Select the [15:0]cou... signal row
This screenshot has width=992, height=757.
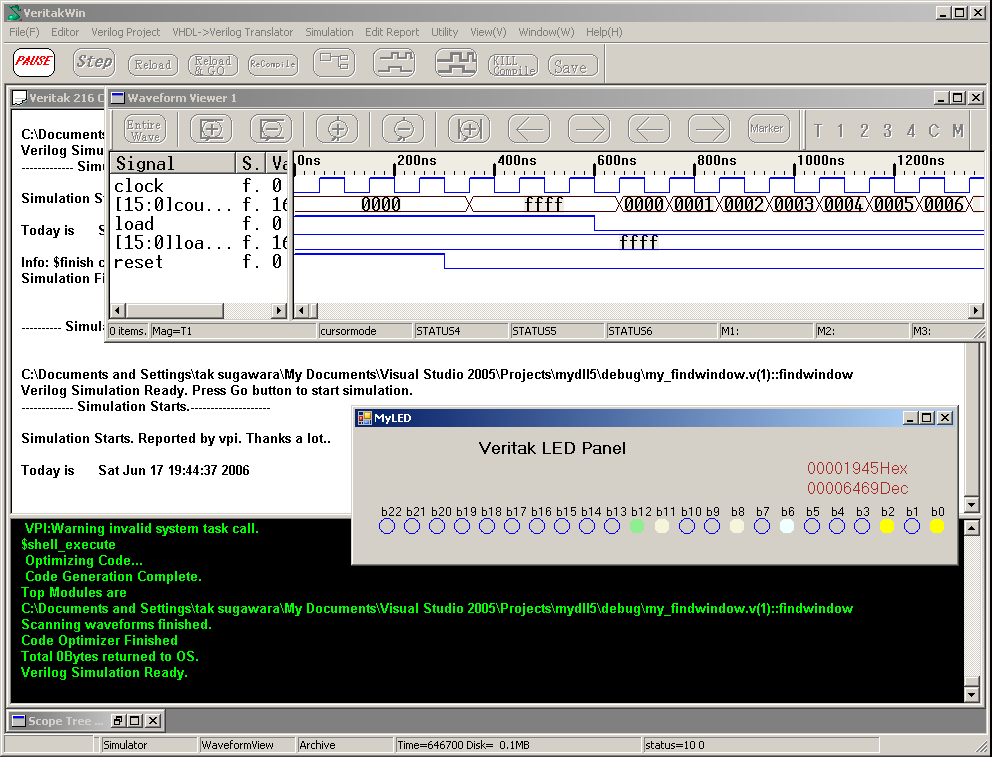pos(199,205)
